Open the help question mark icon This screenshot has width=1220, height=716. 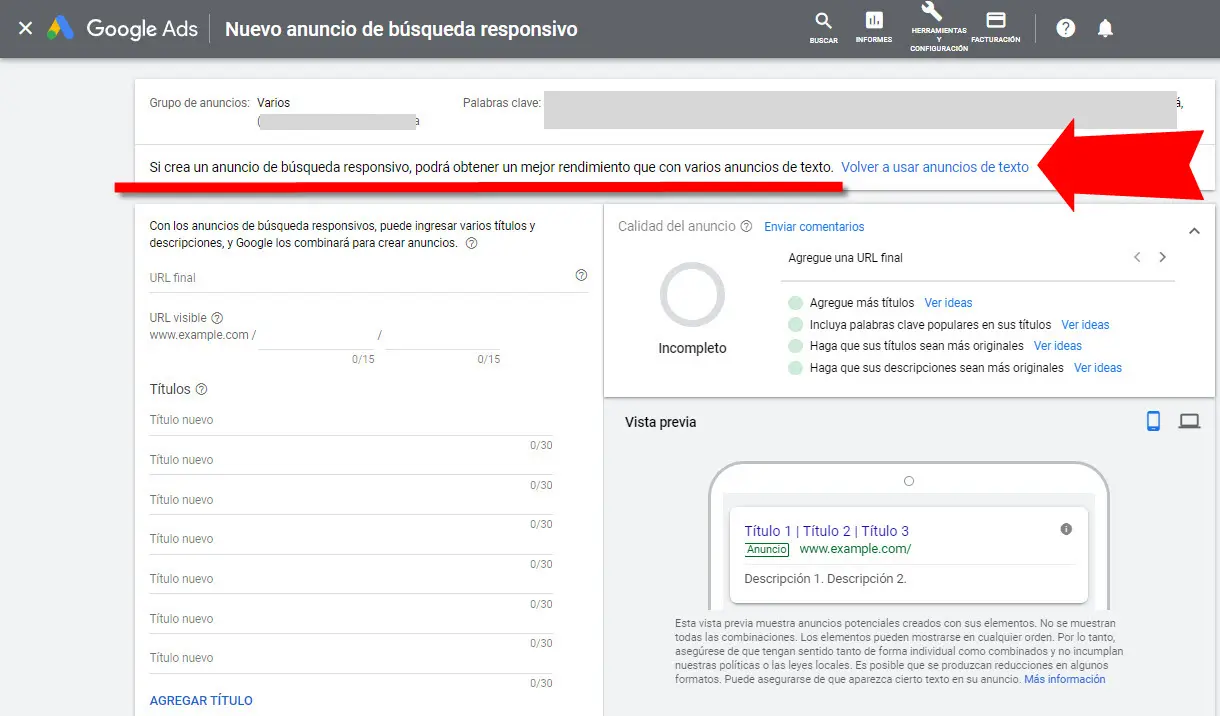pos(1066,28)
